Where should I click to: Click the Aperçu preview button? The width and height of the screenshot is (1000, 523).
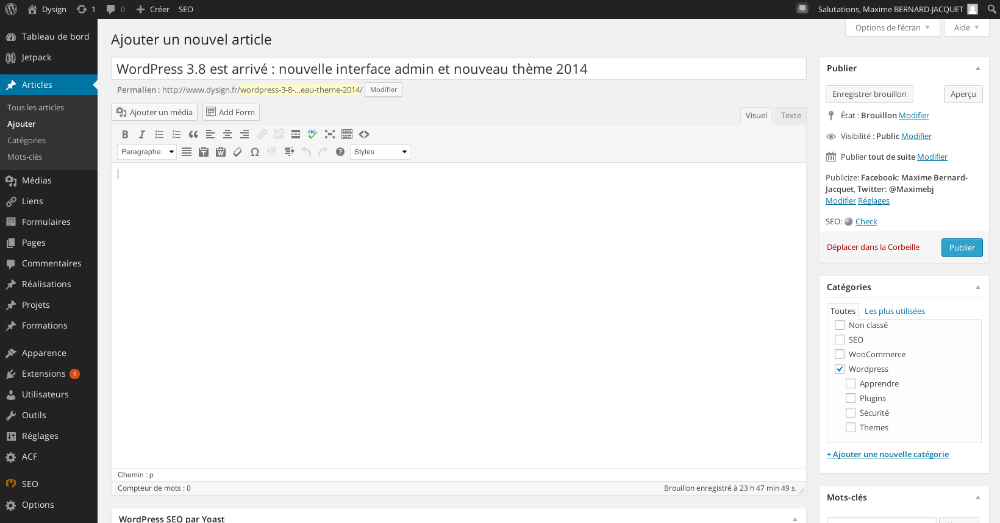[x=963, y=94]
